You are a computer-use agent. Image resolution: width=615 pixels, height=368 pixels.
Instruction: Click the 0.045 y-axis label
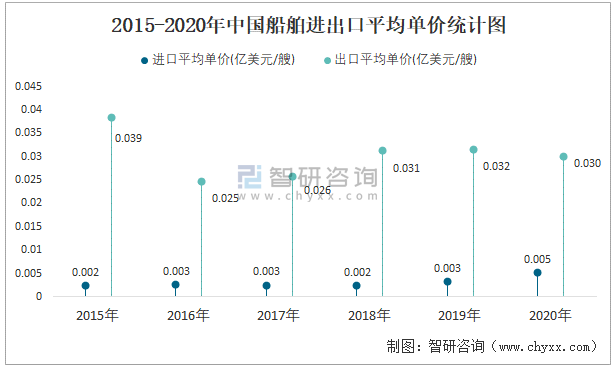coord(28,86)
